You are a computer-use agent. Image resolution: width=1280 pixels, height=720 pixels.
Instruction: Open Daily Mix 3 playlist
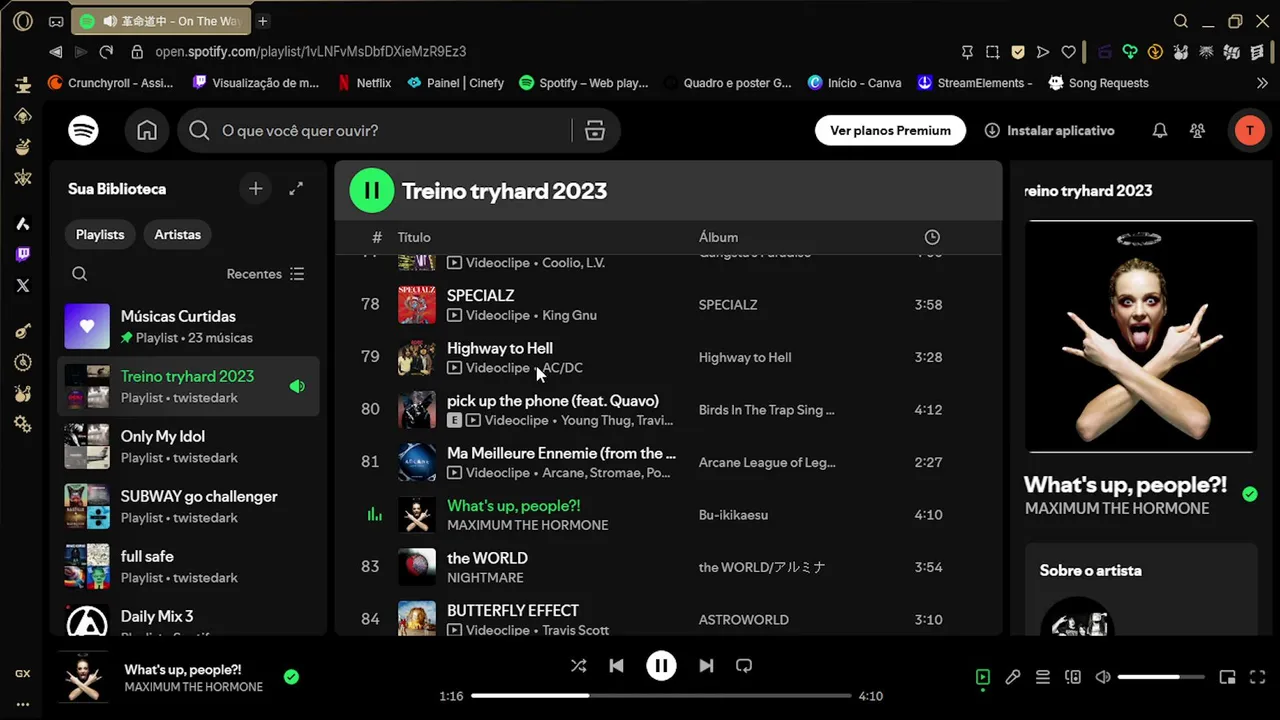188,618
